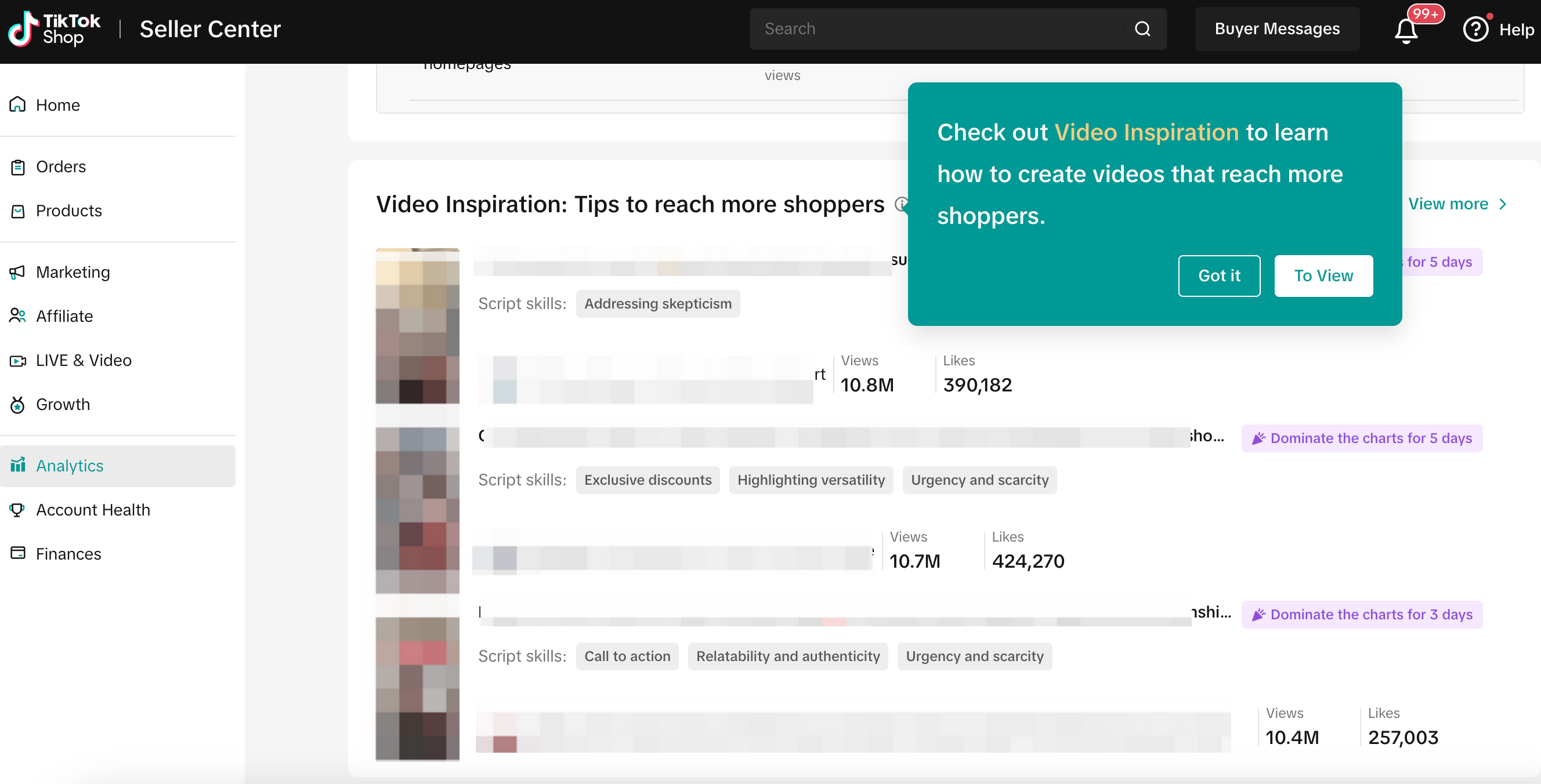Image resolution: width=1541 pixels, height=784 pixels.
Task: Dismiss tooltip with Got it button
Action: point(1218,275)
